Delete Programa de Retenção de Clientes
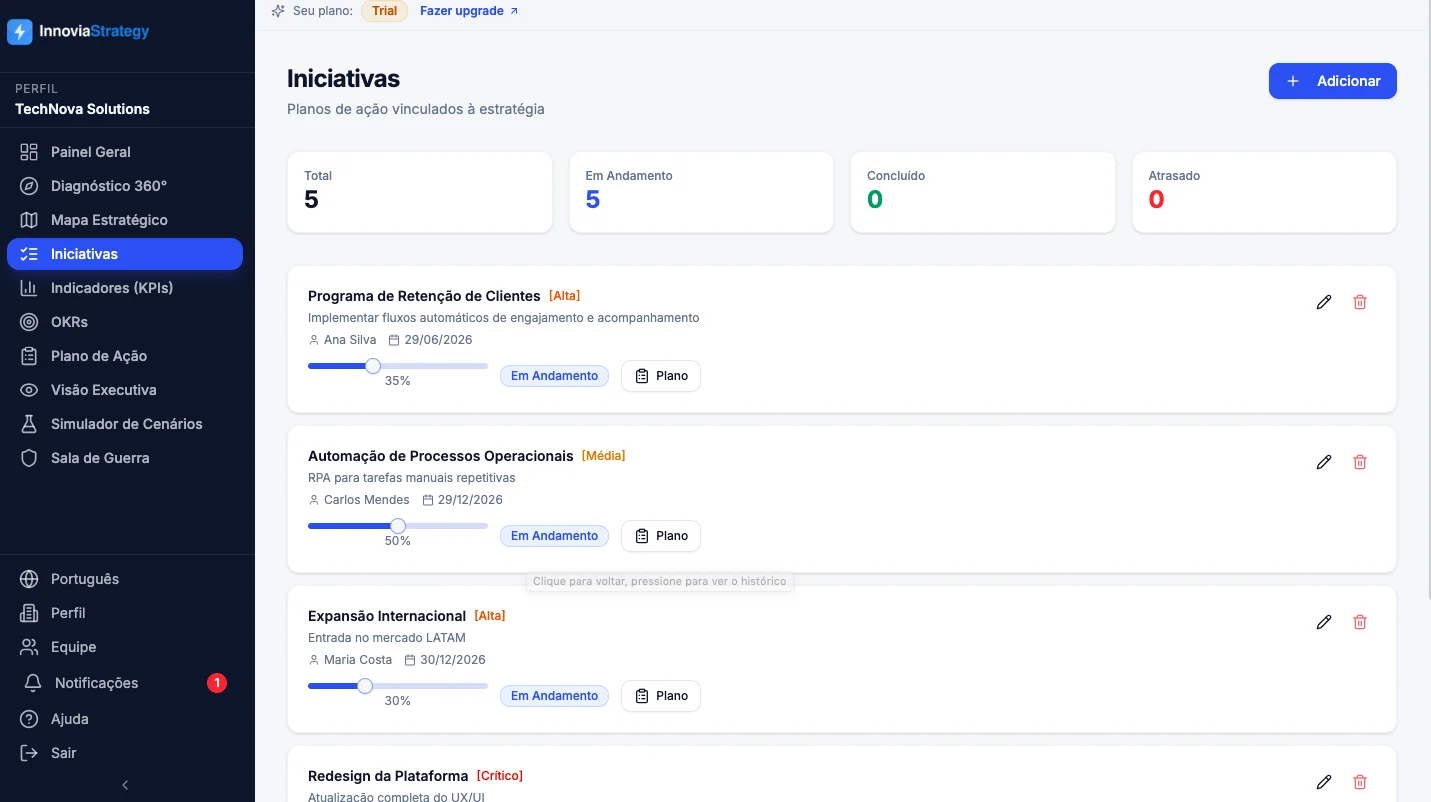The height and width of the screenshot is (802, 1431). [1360, 302]
